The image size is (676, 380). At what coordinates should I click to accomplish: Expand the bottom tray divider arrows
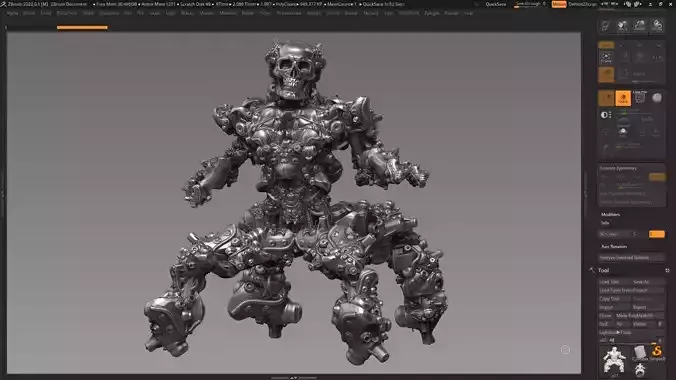click(294, 378)
